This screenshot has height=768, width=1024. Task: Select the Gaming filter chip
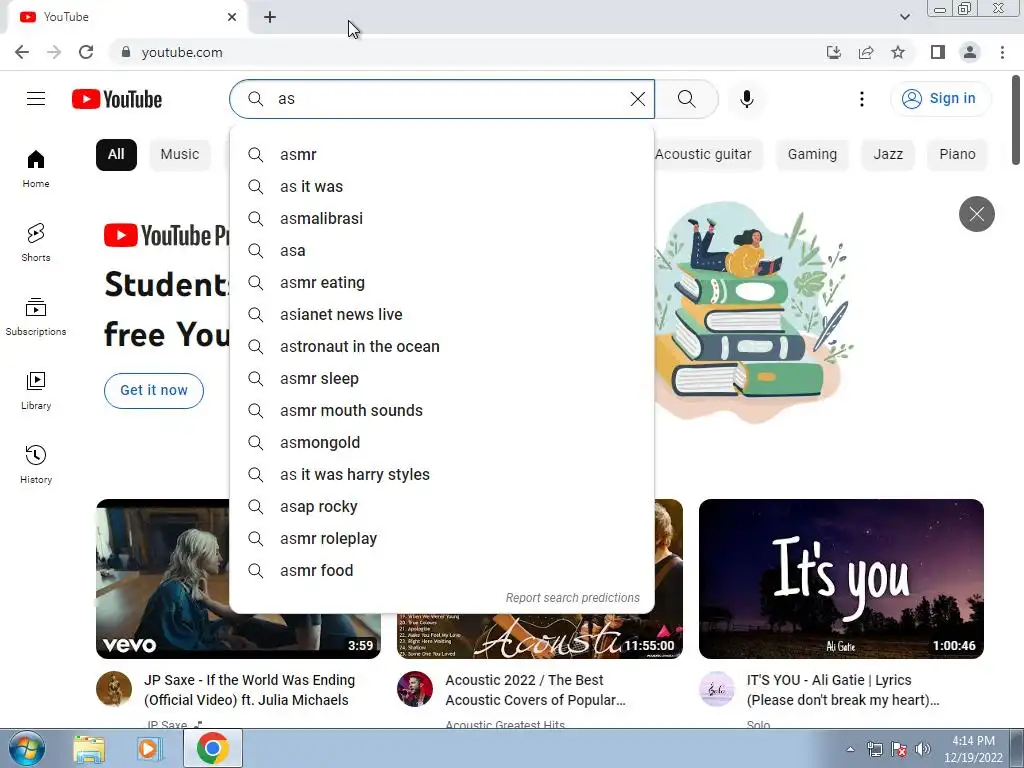pos(812,155)
